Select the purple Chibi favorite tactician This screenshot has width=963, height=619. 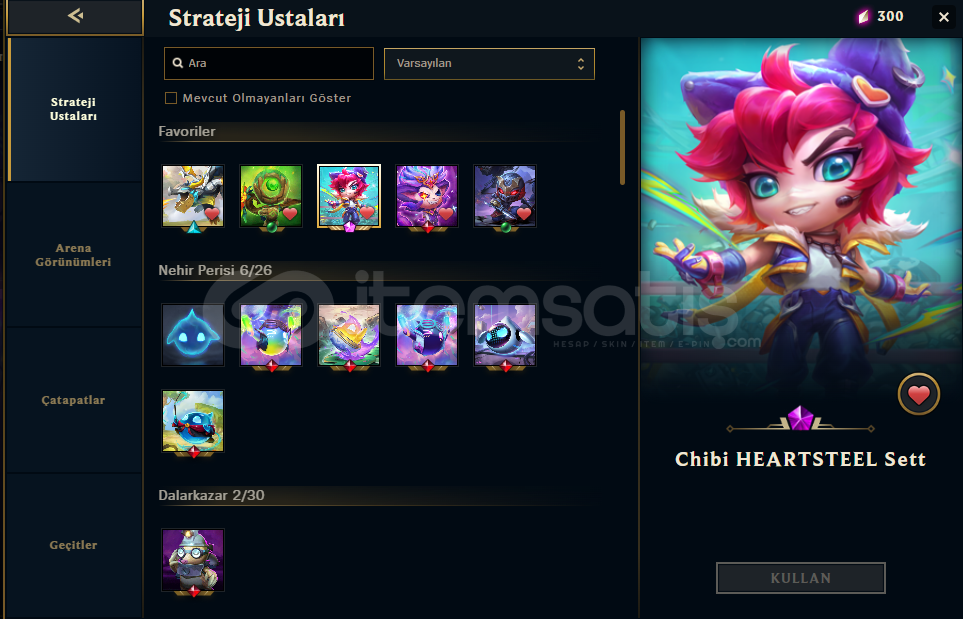(x=427, y=196)
